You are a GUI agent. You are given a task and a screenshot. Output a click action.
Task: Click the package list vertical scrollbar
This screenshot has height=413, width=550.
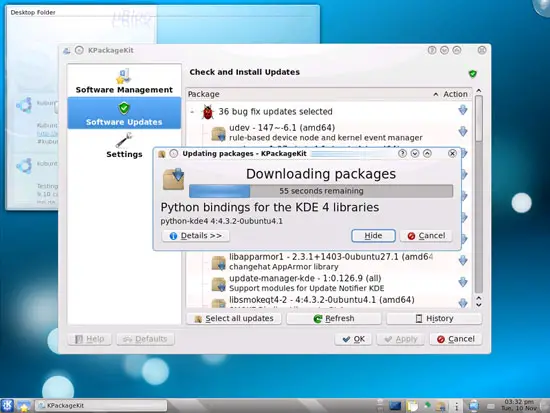point(479,194)
